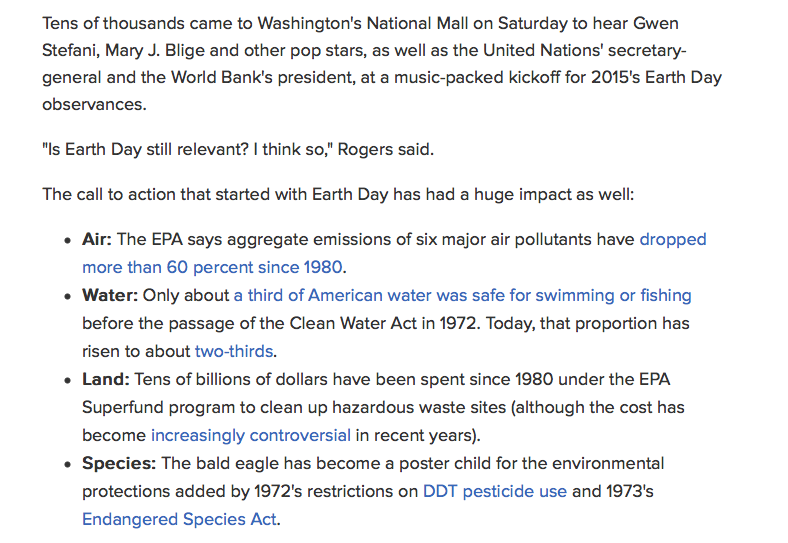Visit the "DDT pesticide use" link
The height and width of the screenshot is (543, 788).
[x=494, y=492]
